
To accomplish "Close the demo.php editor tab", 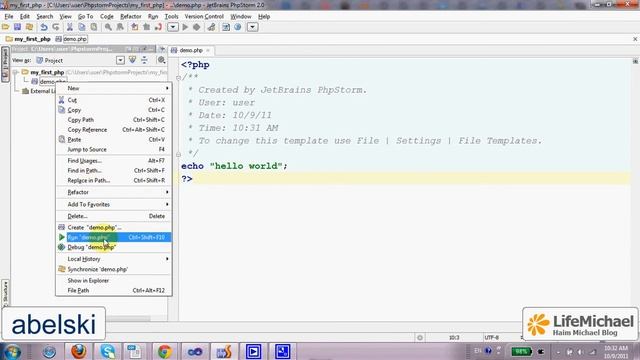I will pos(208,50).
